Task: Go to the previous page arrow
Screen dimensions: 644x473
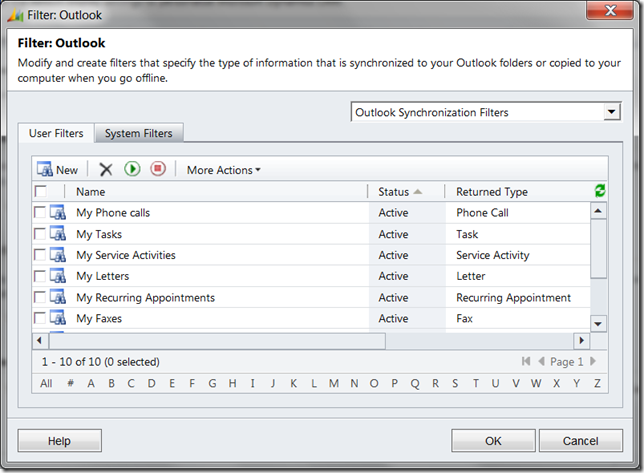Action: tap(541, 361)
